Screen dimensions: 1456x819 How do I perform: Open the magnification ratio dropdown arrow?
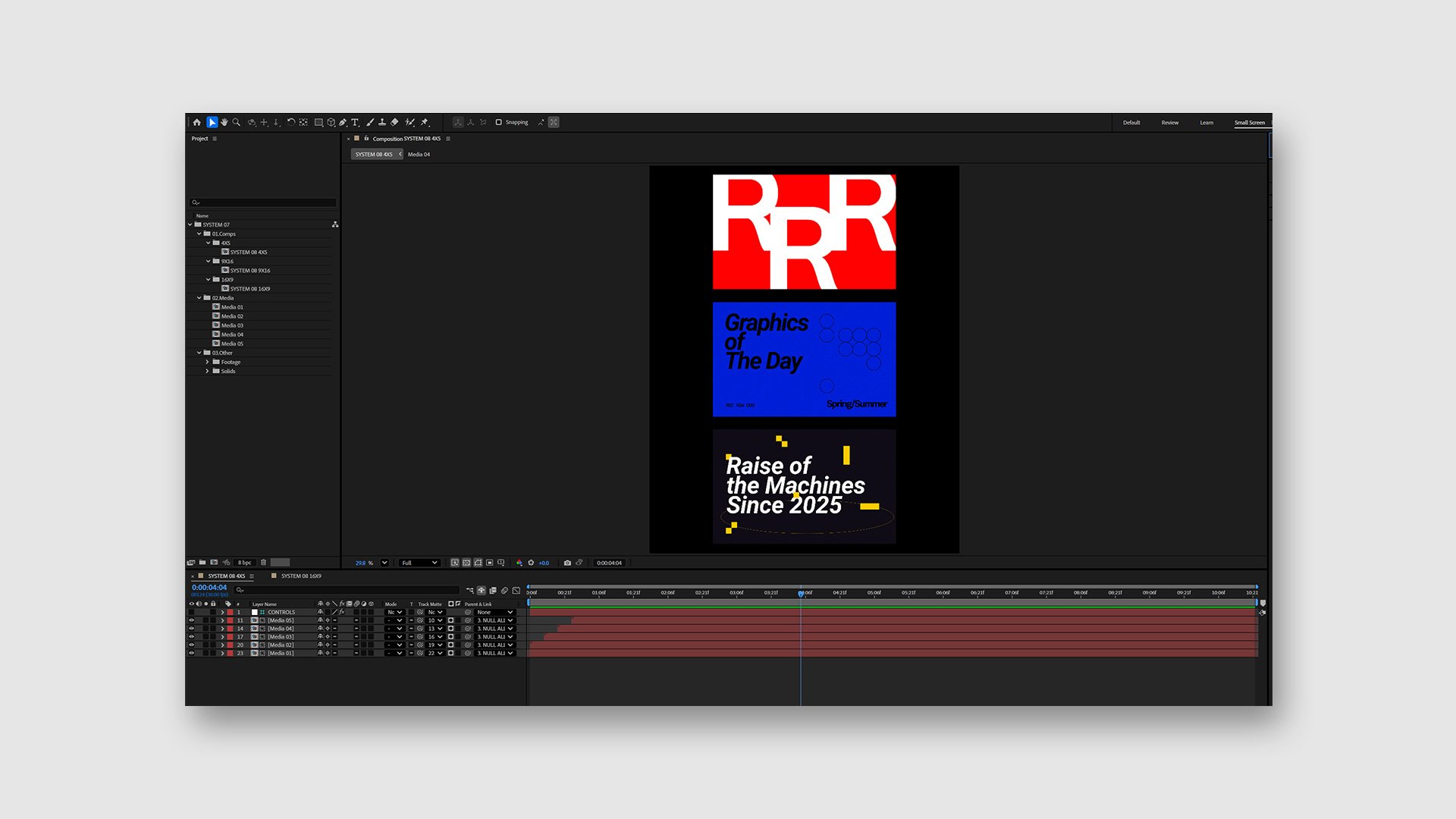click(x=384, y=563)
